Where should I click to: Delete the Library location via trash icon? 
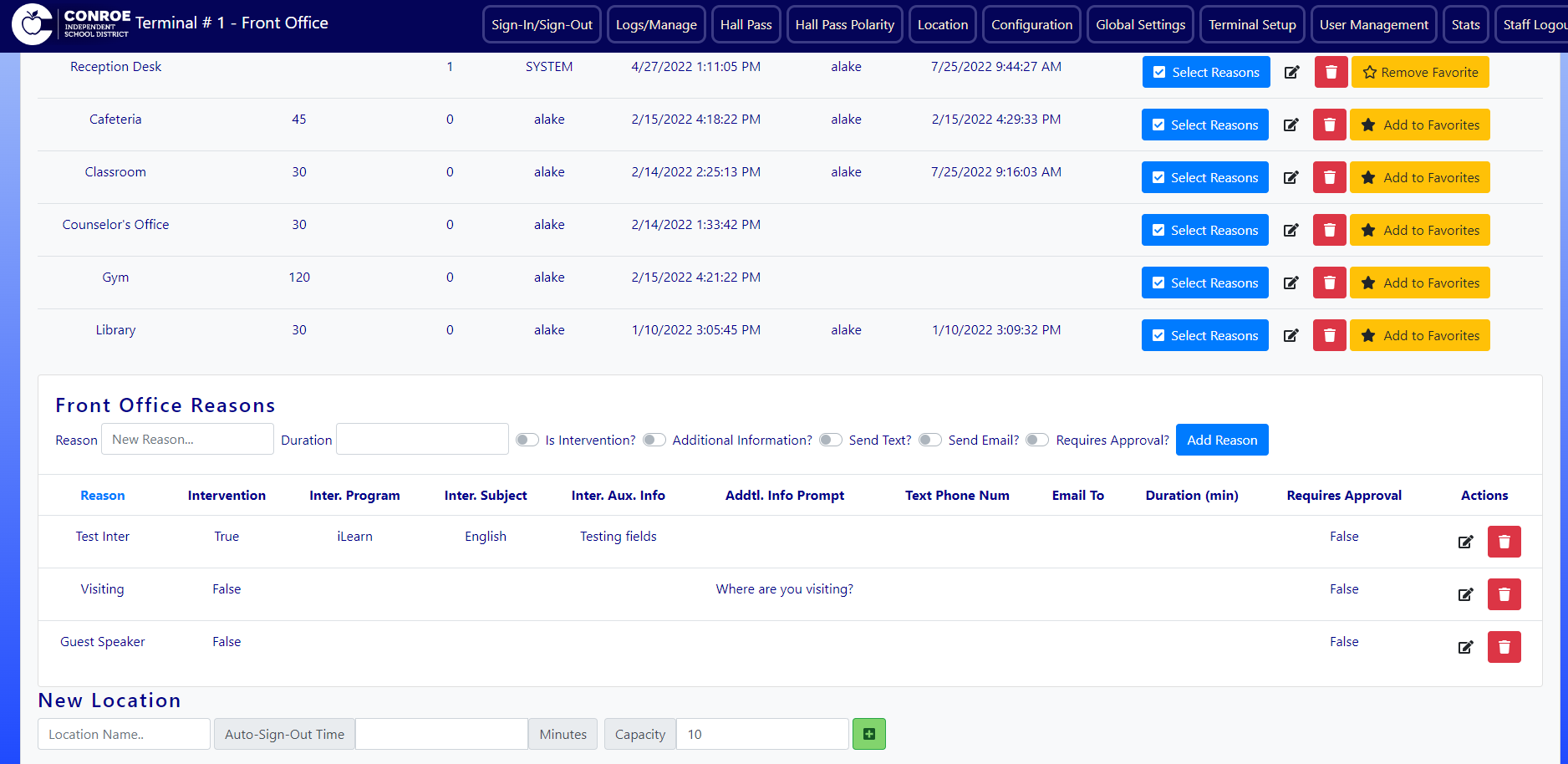[x=1329, y=335]
